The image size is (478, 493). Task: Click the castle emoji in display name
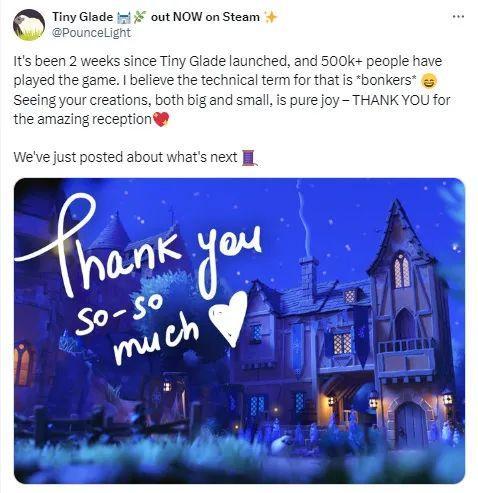click(x=124, y=17)
